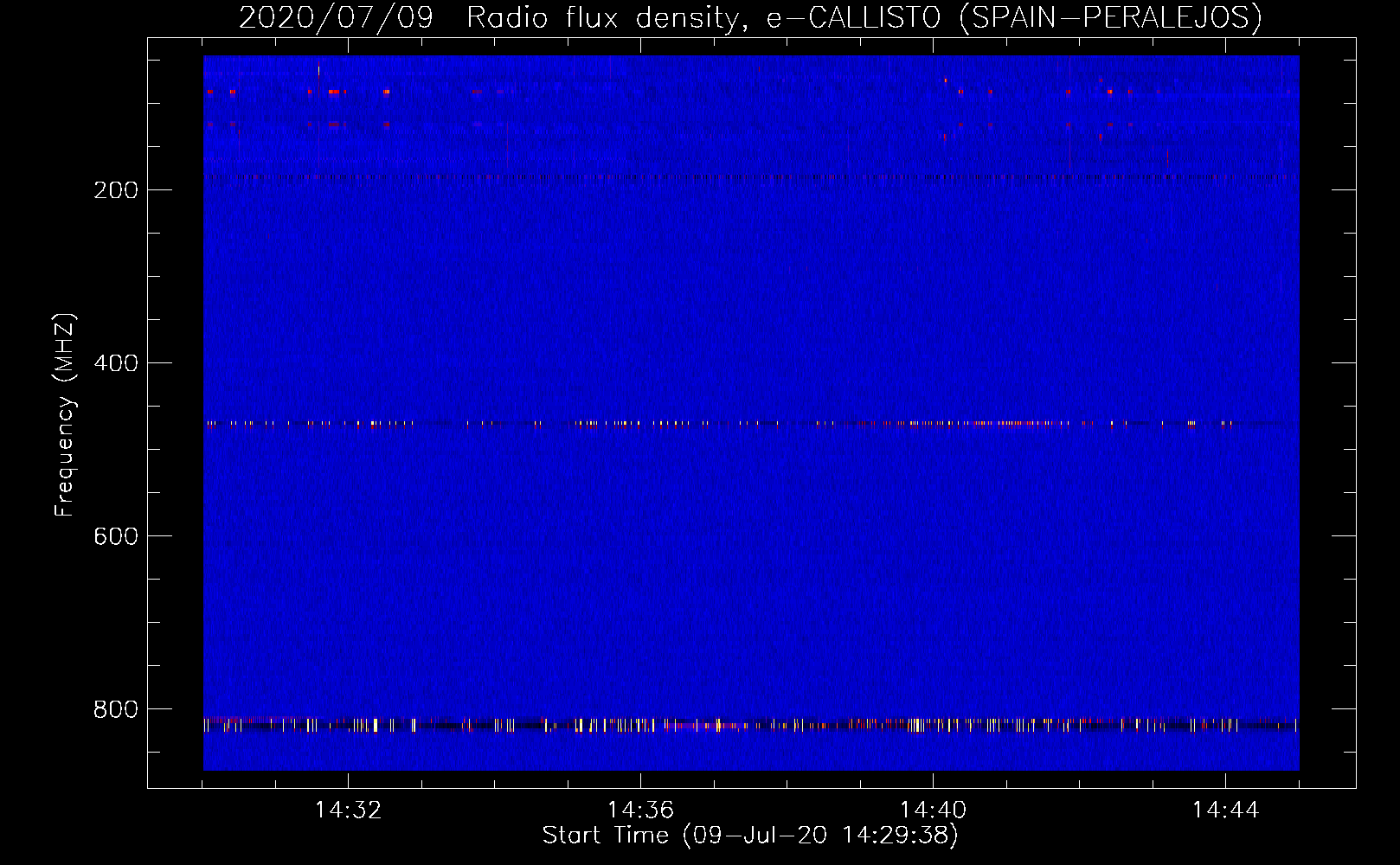Click the "Start Time (09-Jul-20 14:29:38)" x-axis label

pyautogui.click(x=750, y=836)
